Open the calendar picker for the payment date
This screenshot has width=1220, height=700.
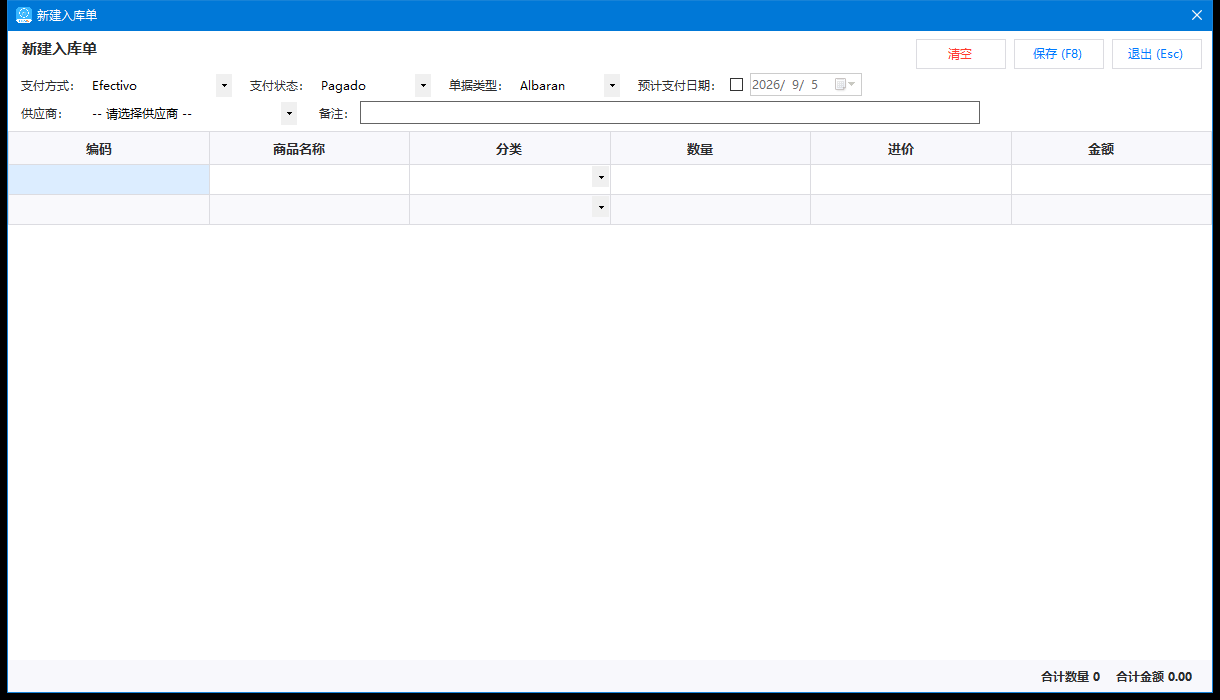pyautogui.click(x=845, y=85)
